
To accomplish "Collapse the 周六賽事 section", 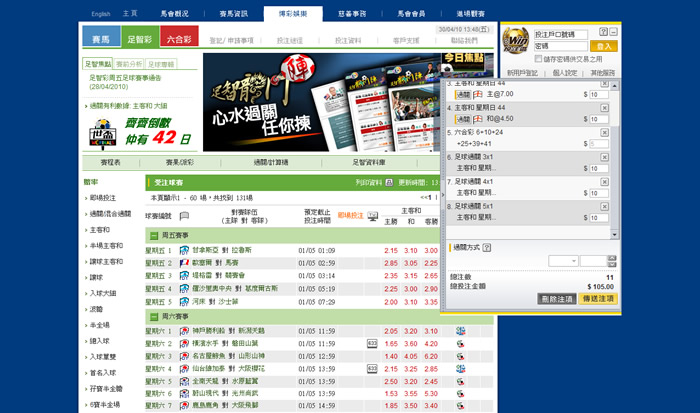I will tap(154, 317).
